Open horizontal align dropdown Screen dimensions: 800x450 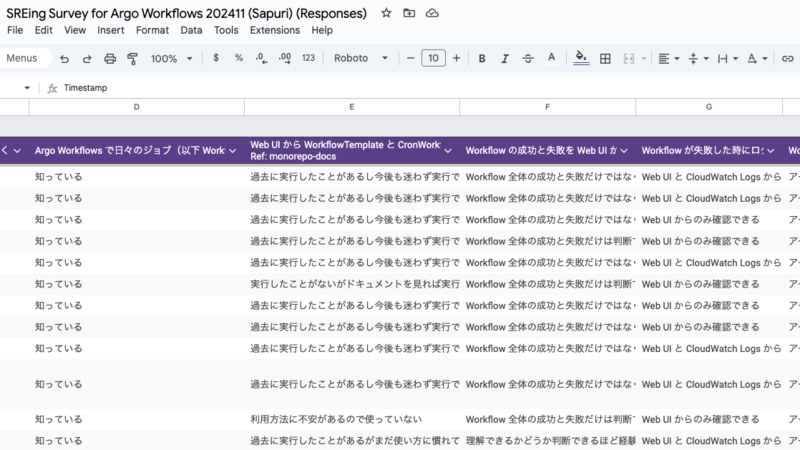pyautogui.click(x=669, y=59)
